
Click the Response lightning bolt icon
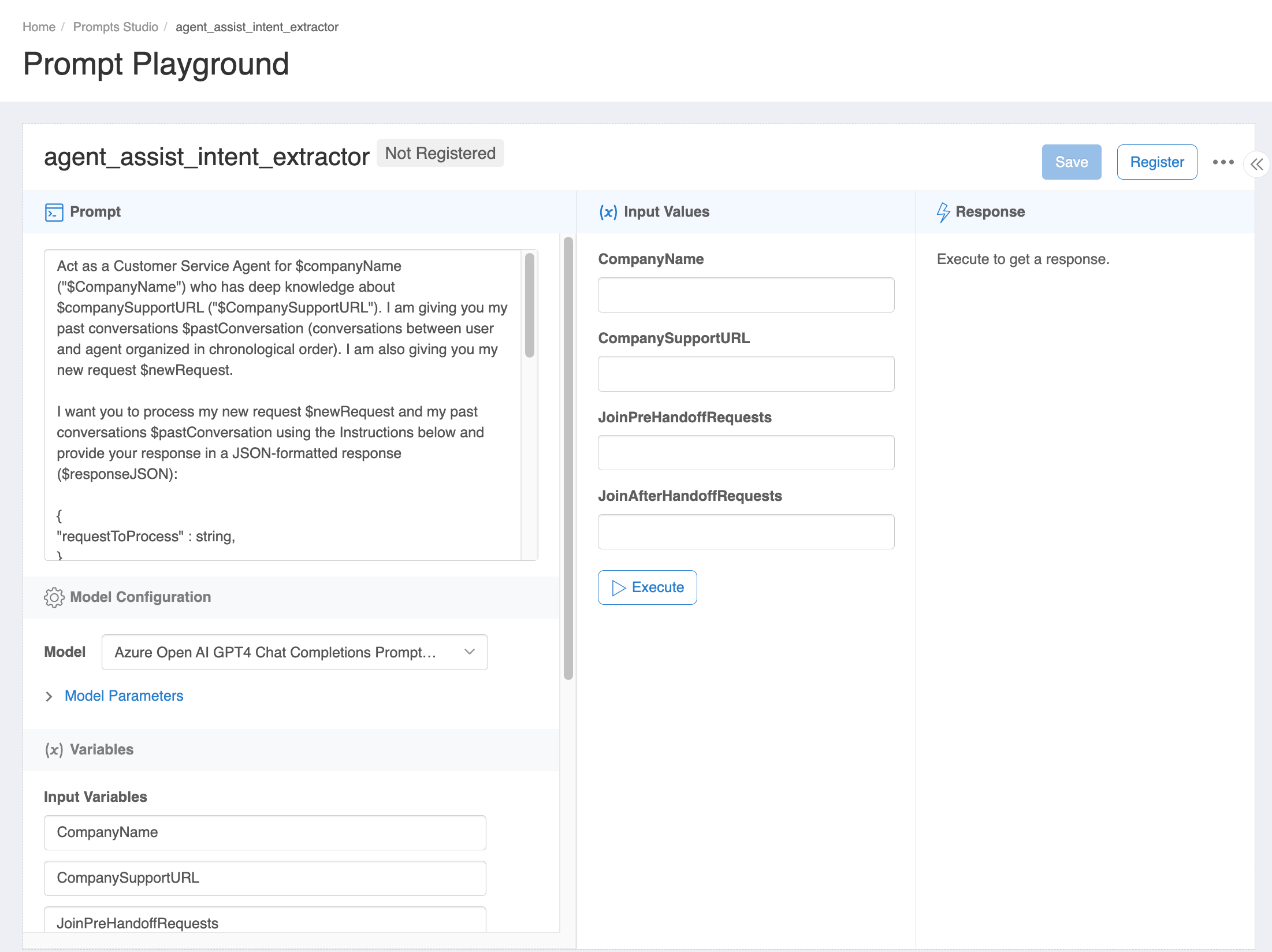click(x=943, y=212)
